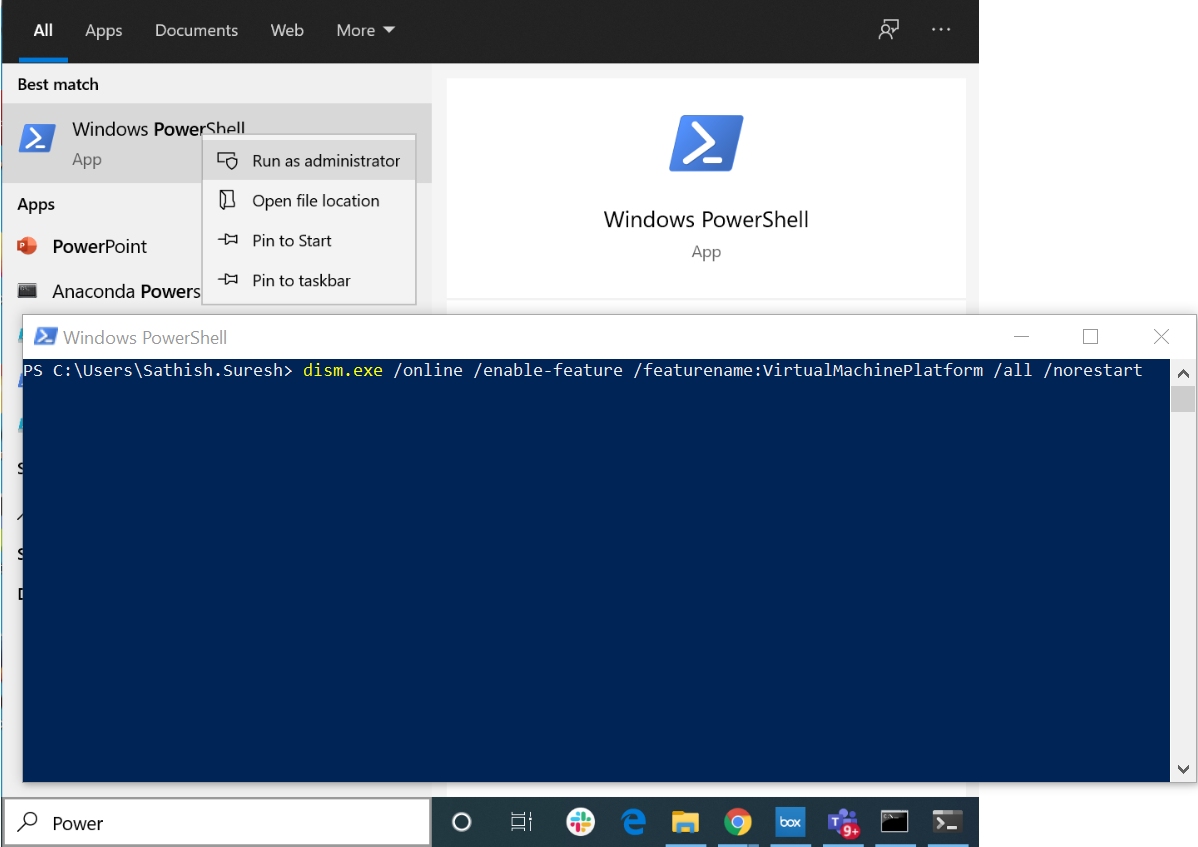Open Command Prompt from taskbar
This screenshot has height=847, width=1198.
click(895, 822)
